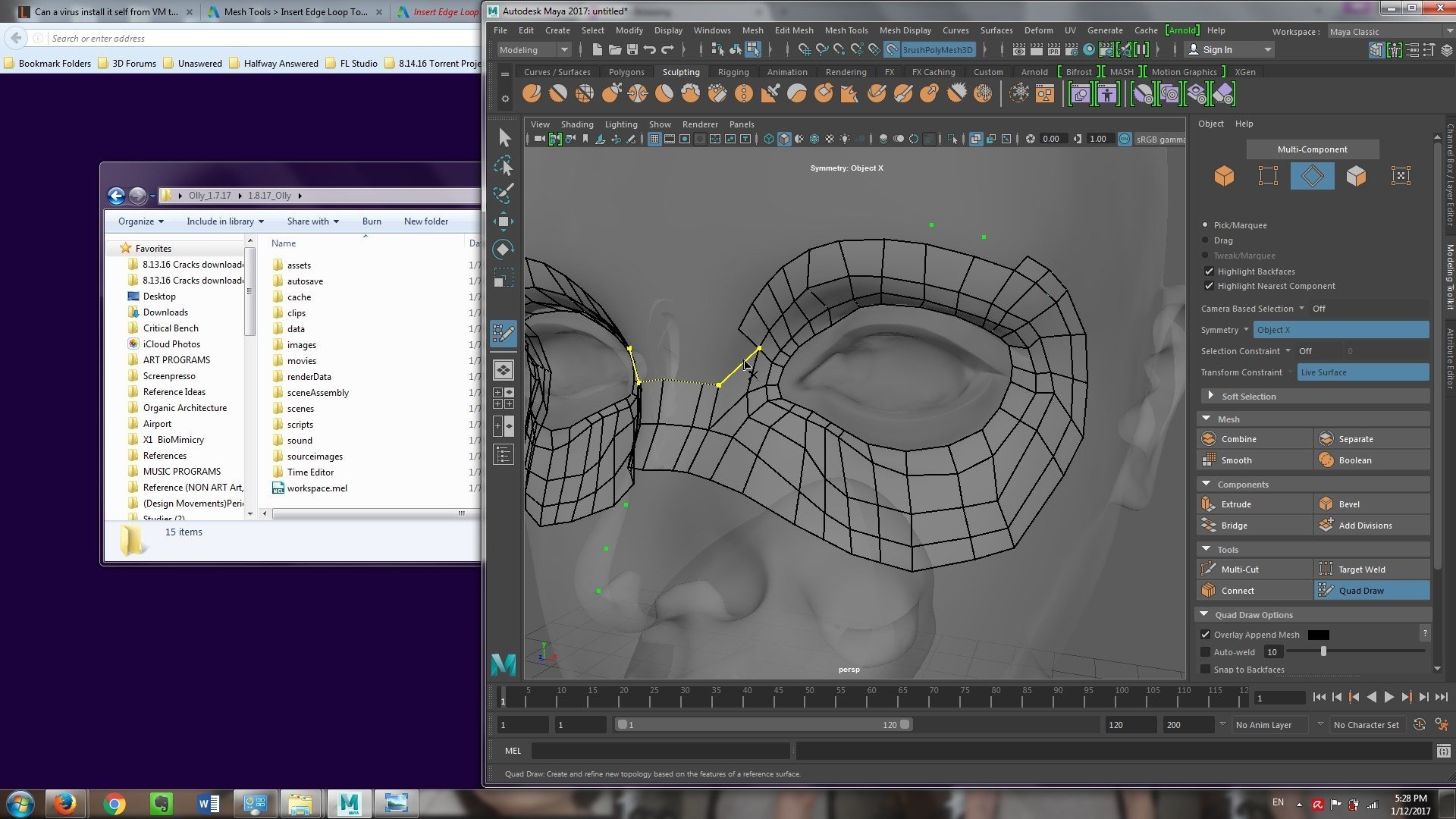
Task: Click the Smooth mesh icon
Action: [1209, 460]
